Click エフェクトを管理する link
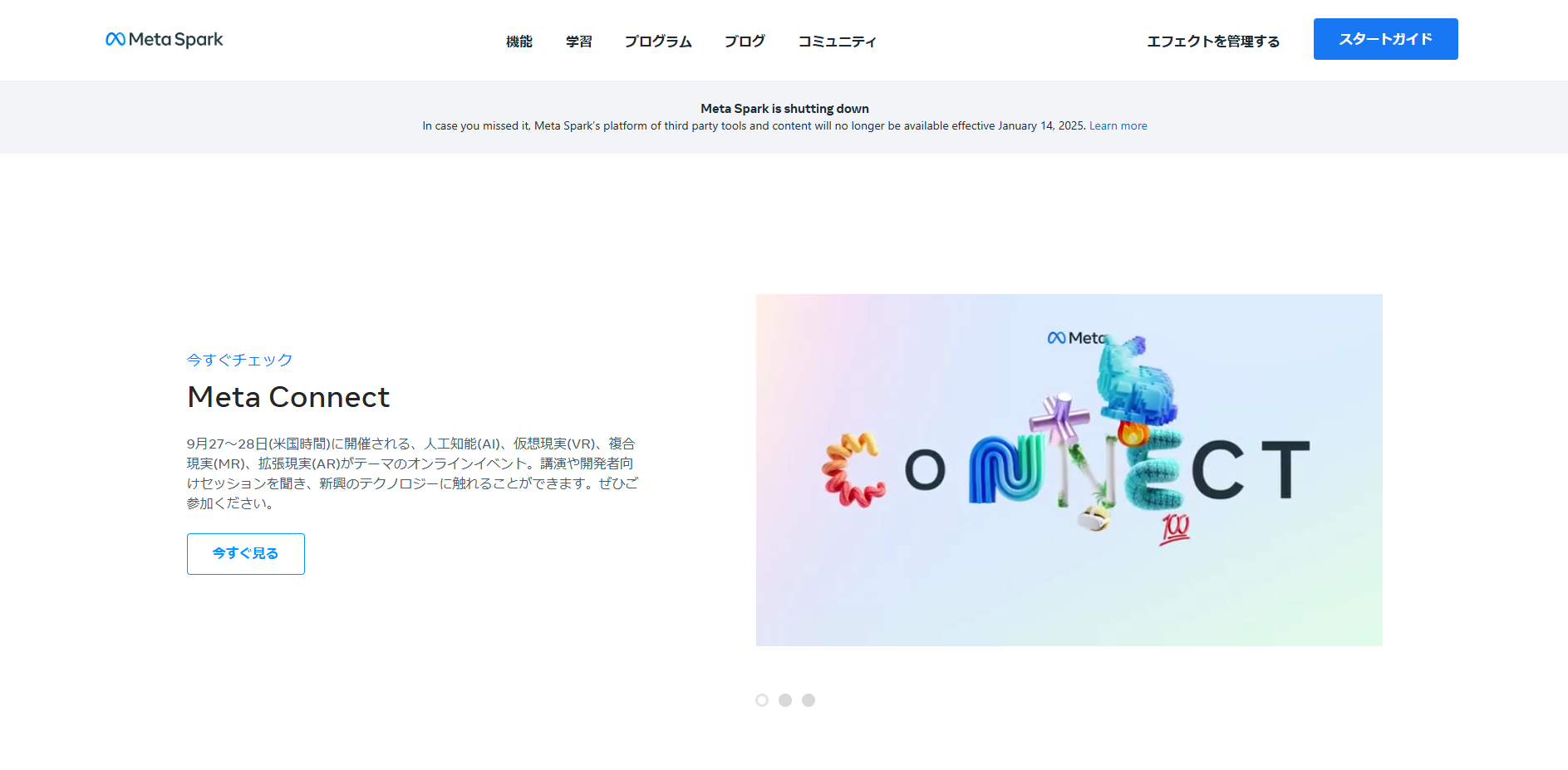The image size is (1568, 770). [x=1213, y=42]
